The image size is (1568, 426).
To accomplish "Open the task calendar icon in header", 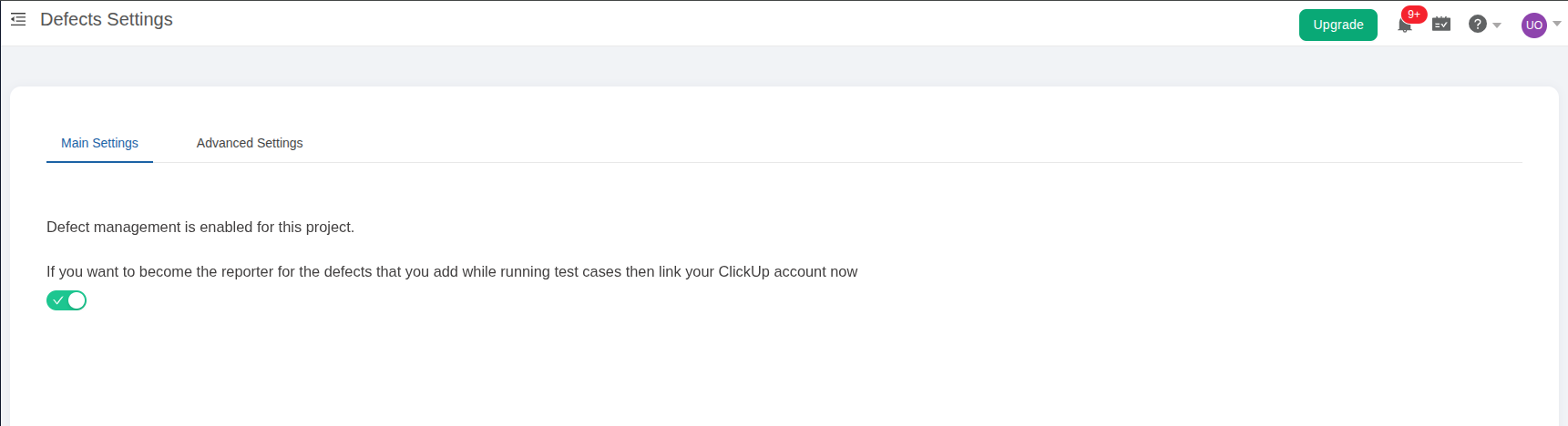I will (x=1441, y=25).
